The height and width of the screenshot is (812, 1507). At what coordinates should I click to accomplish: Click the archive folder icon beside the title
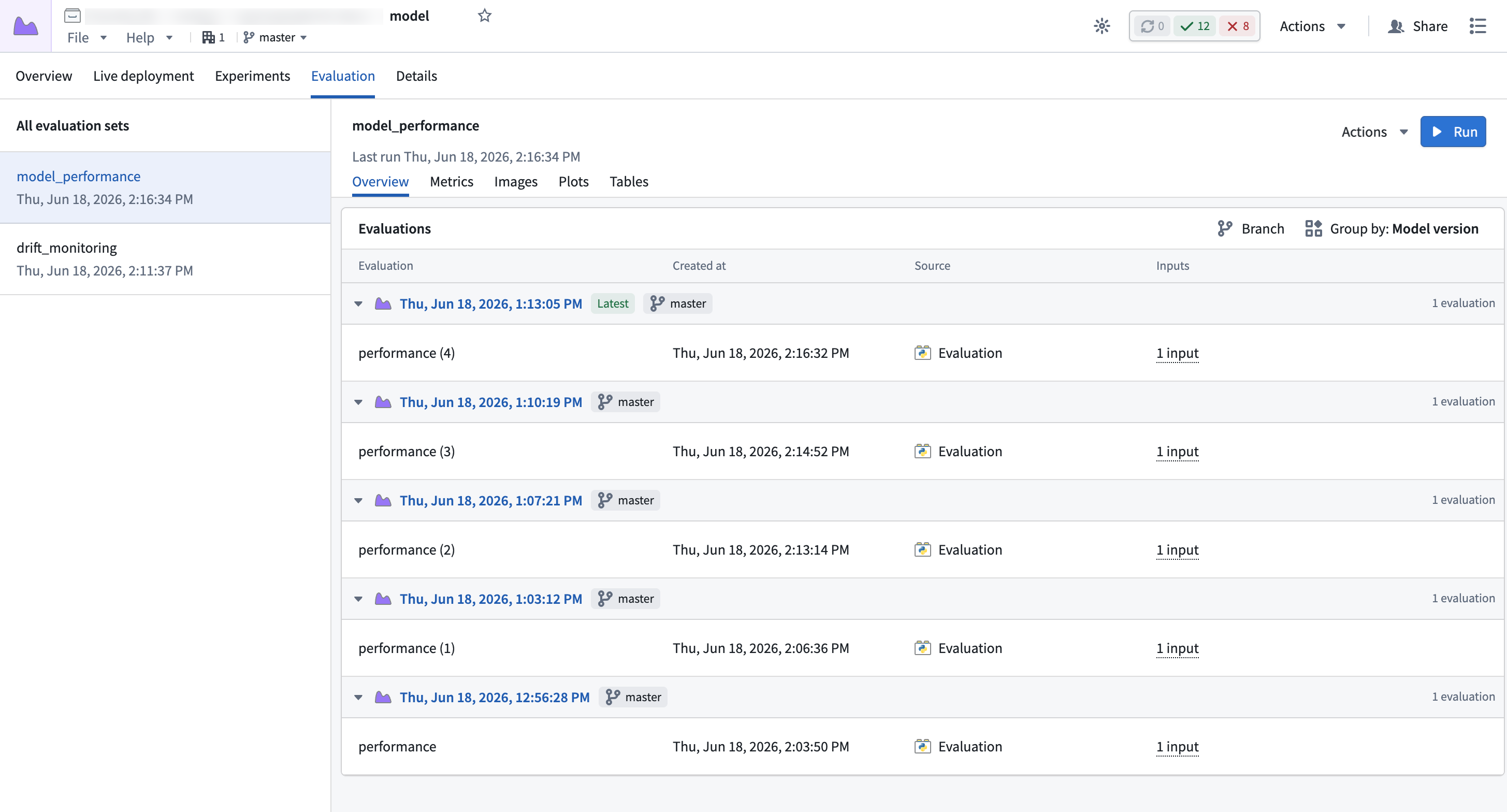pos(73,15)
